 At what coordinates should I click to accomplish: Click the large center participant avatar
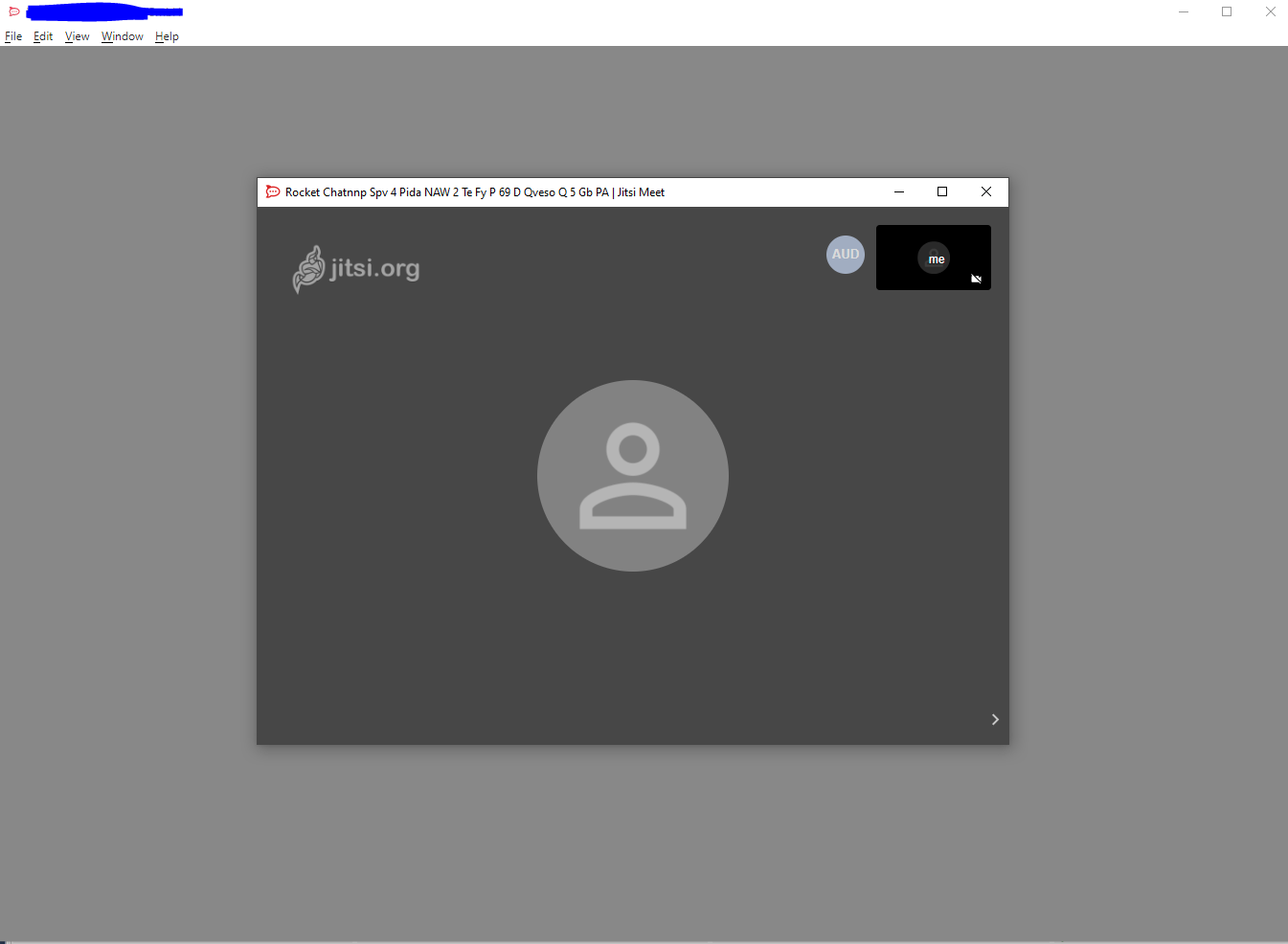pyautogui.click(x=633, y=476)
